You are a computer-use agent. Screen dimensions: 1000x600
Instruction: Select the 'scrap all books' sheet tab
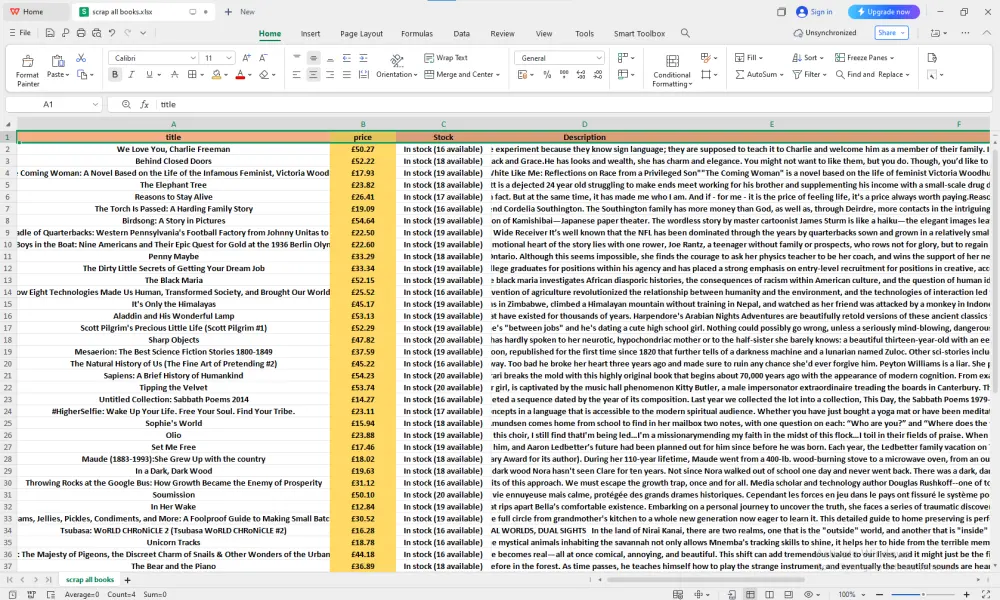click(90, 580)
